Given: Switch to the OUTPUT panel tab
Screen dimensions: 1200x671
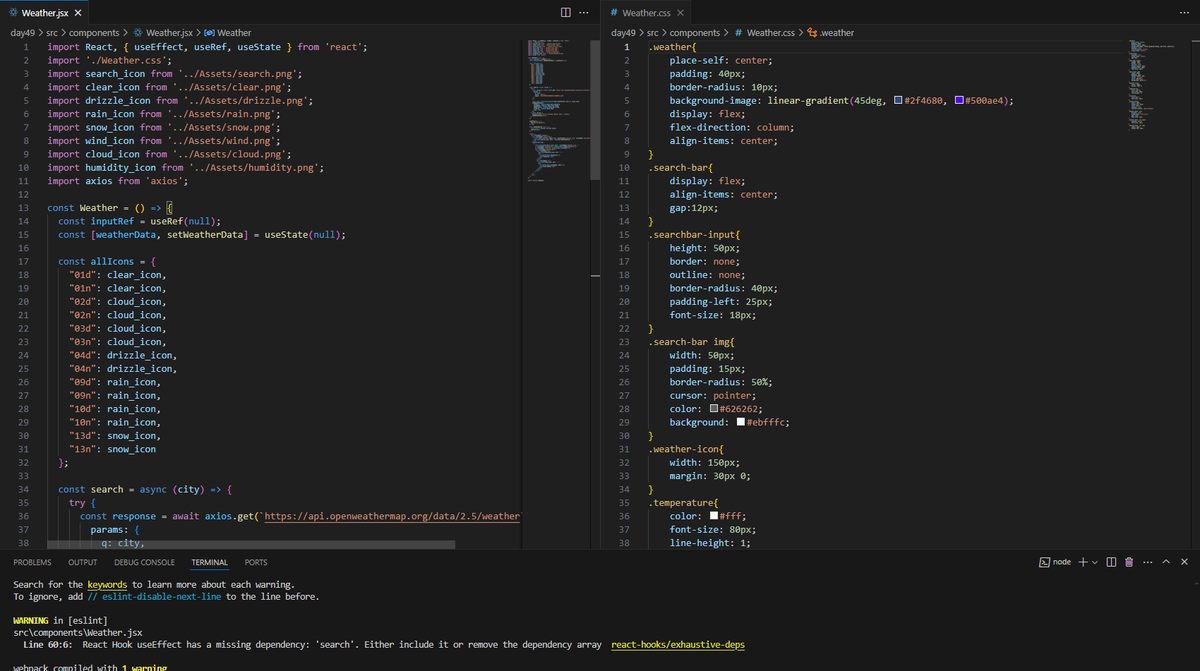Looking at the screenshot, I should click(x=83, y=562).
